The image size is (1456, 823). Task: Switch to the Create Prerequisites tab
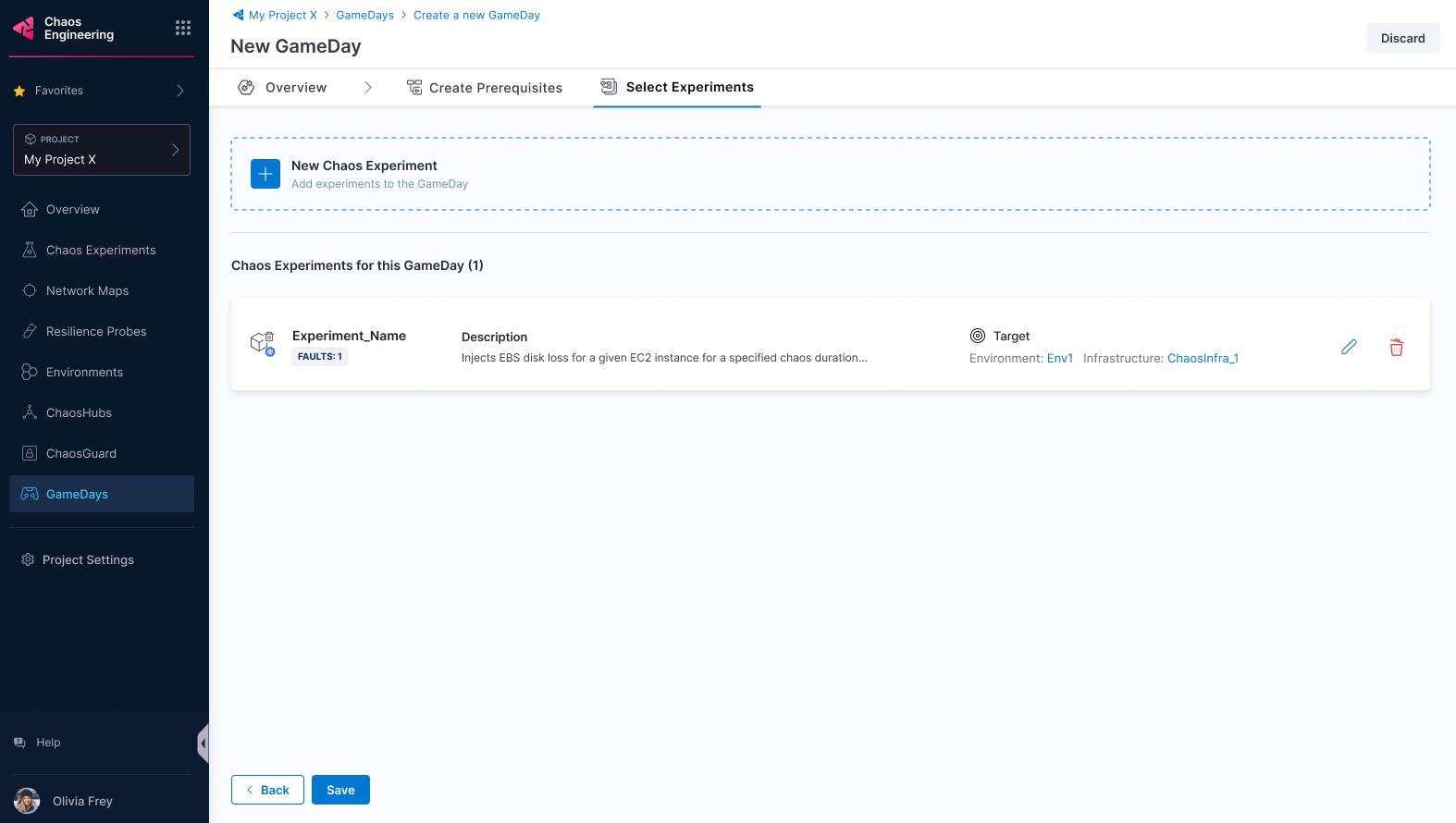(x=485, y=88)
